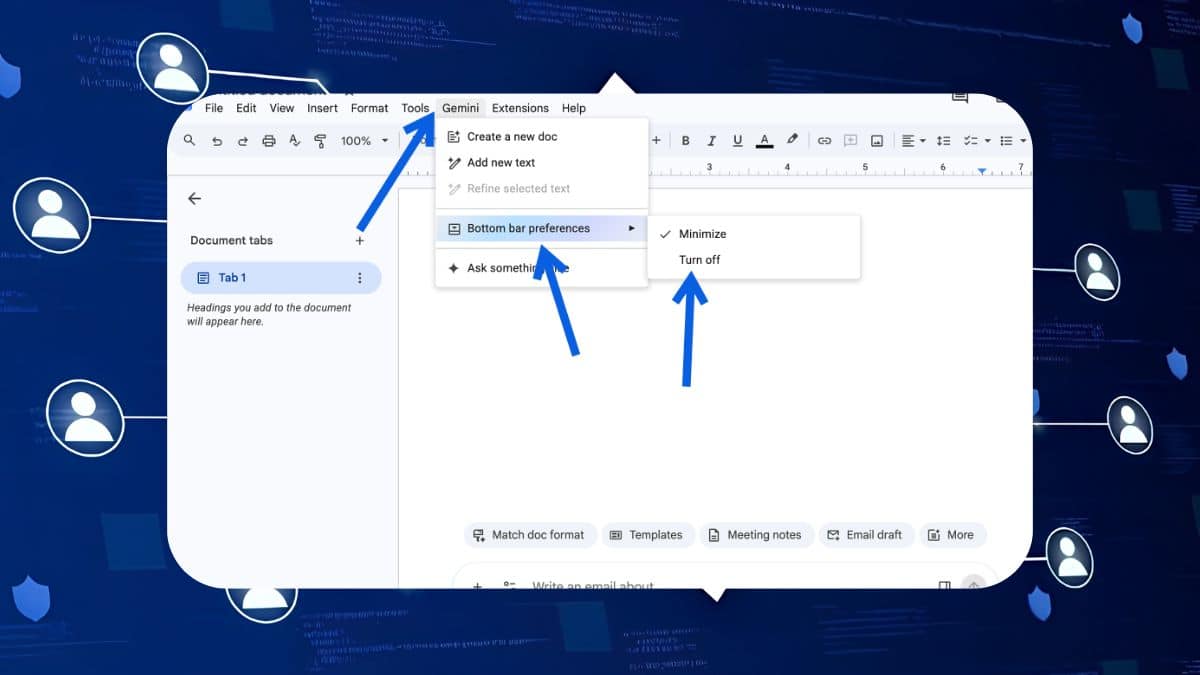Open line and paragraph spacing
This screenshot has width=1200, height=675.
point(942,141)
